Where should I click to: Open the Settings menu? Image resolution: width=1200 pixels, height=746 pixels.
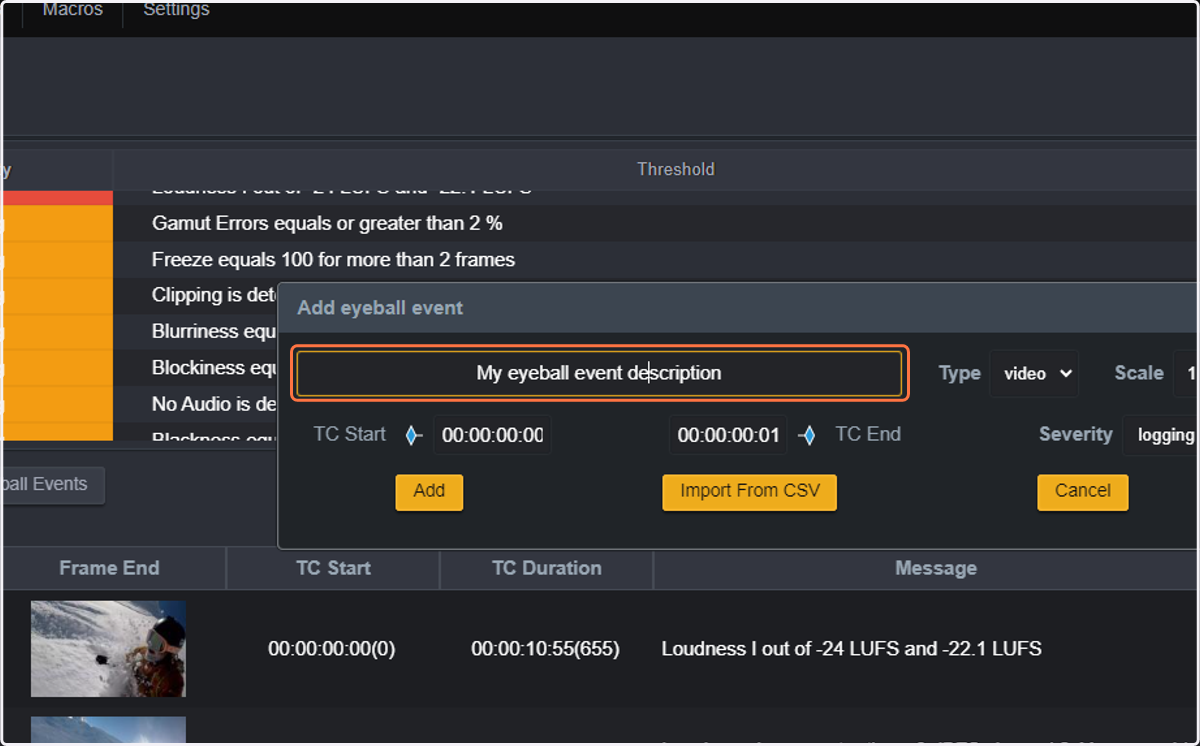point(176,10)
